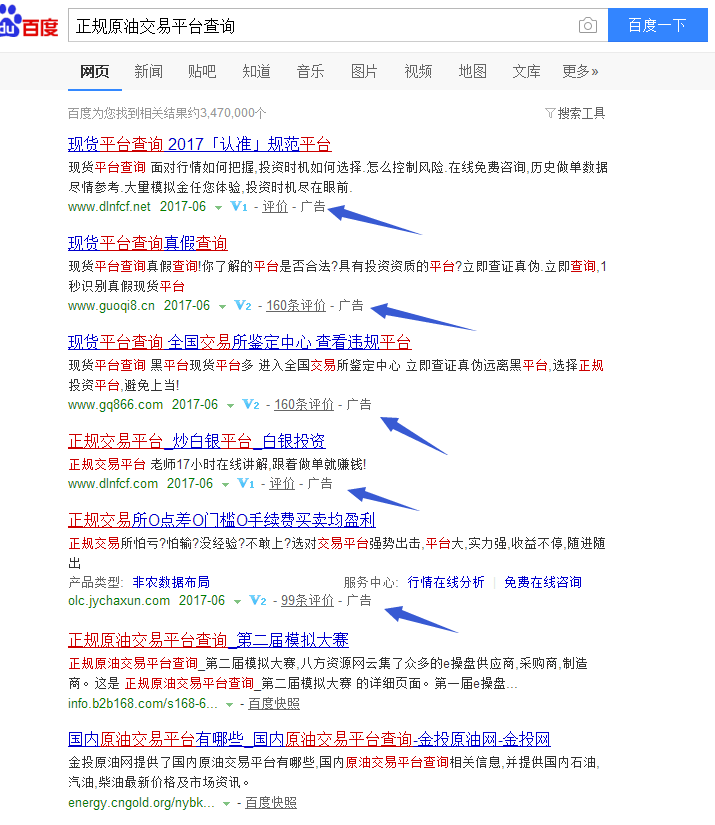Open result 正规原油交易平台查询_第二届模拟大赛
The image size is (715, 825).
pyautogui.click(x=208, y=640)
